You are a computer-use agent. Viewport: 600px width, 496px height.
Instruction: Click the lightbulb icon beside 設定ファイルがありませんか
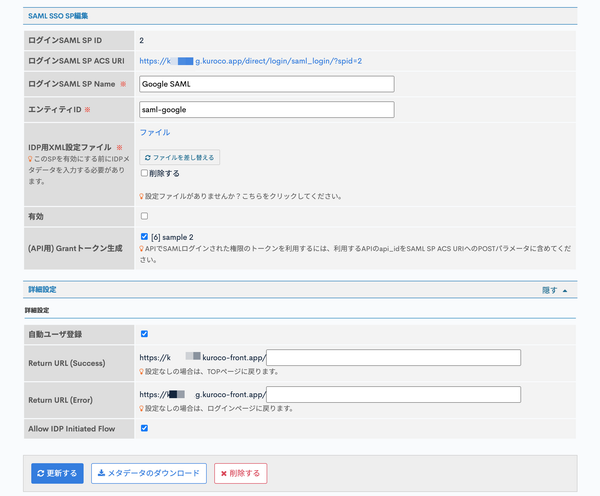pos(141,196)
